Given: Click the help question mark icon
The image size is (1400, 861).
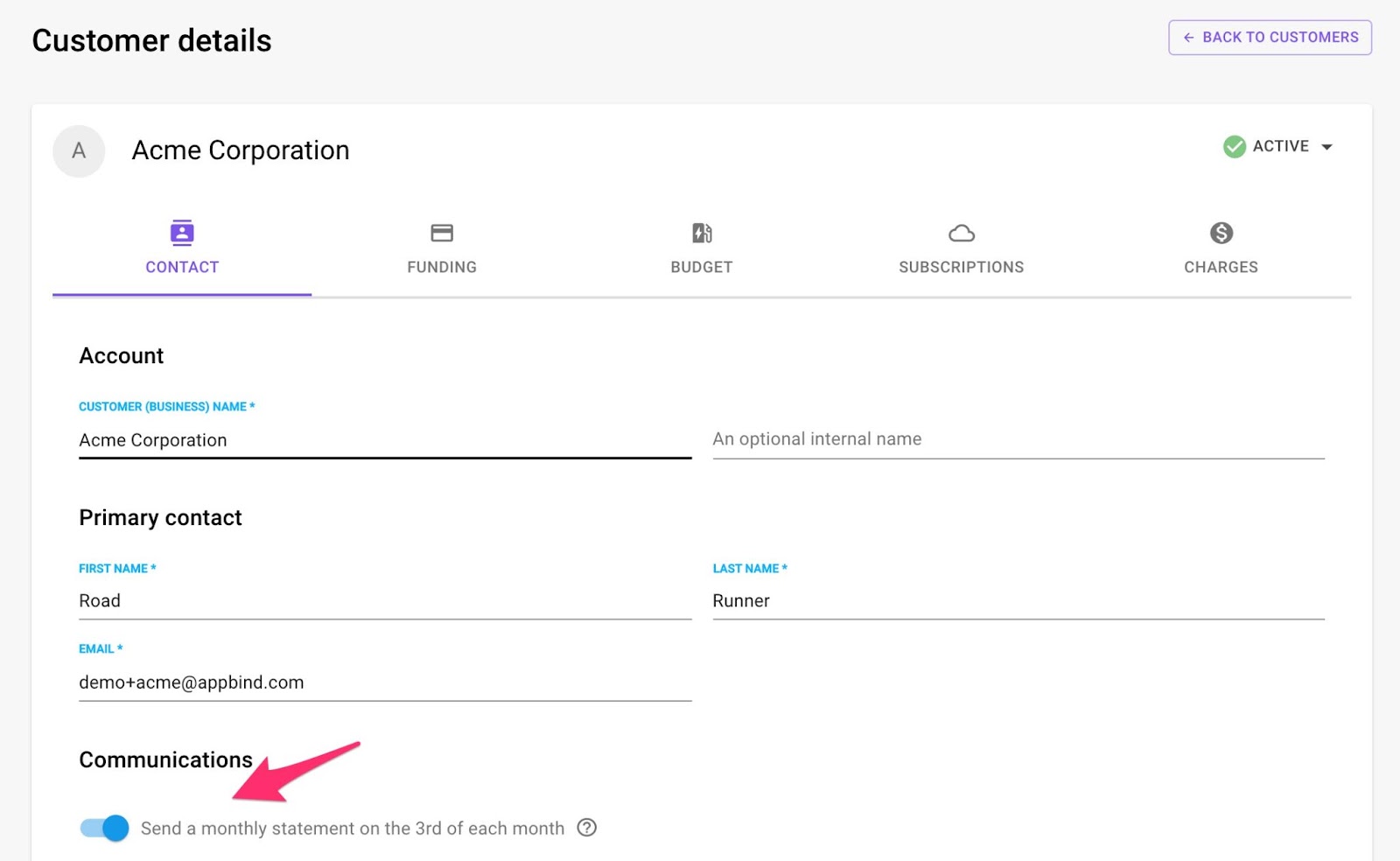Looking at the screenshot, I should [587, 828].
